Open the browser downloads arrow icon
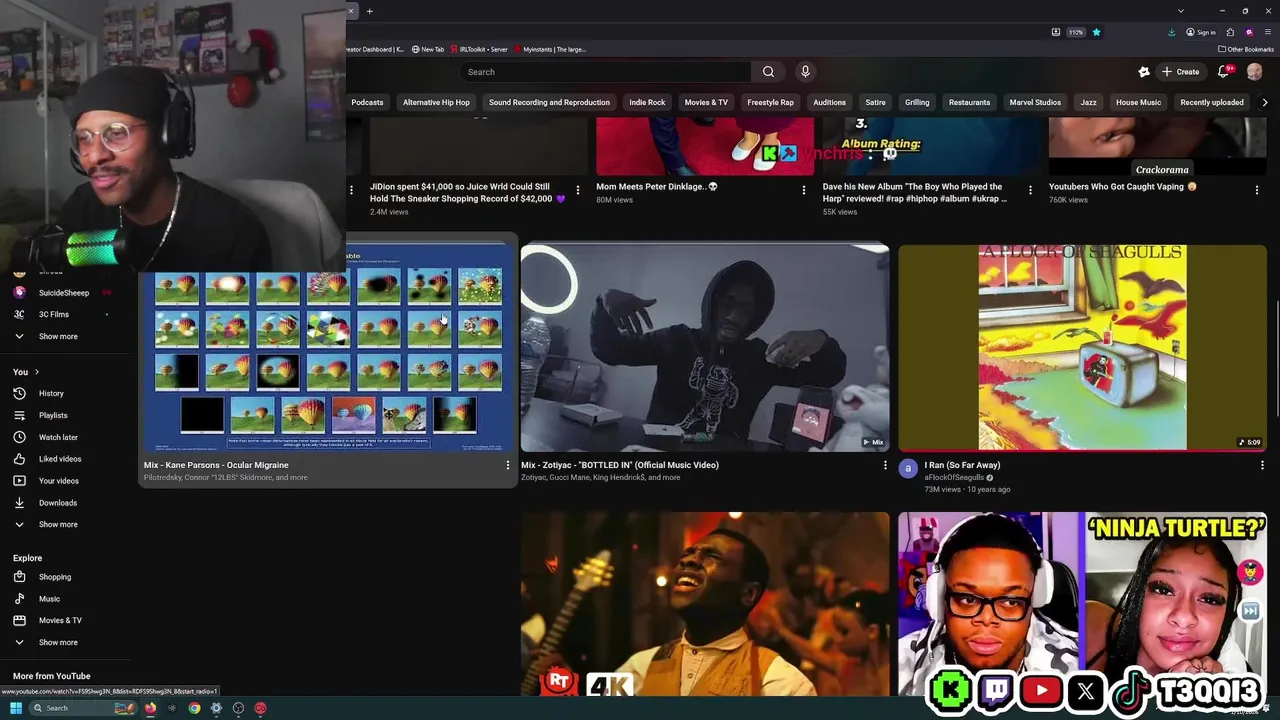This screenshot has width=1280, height=720. point(1171,32)
